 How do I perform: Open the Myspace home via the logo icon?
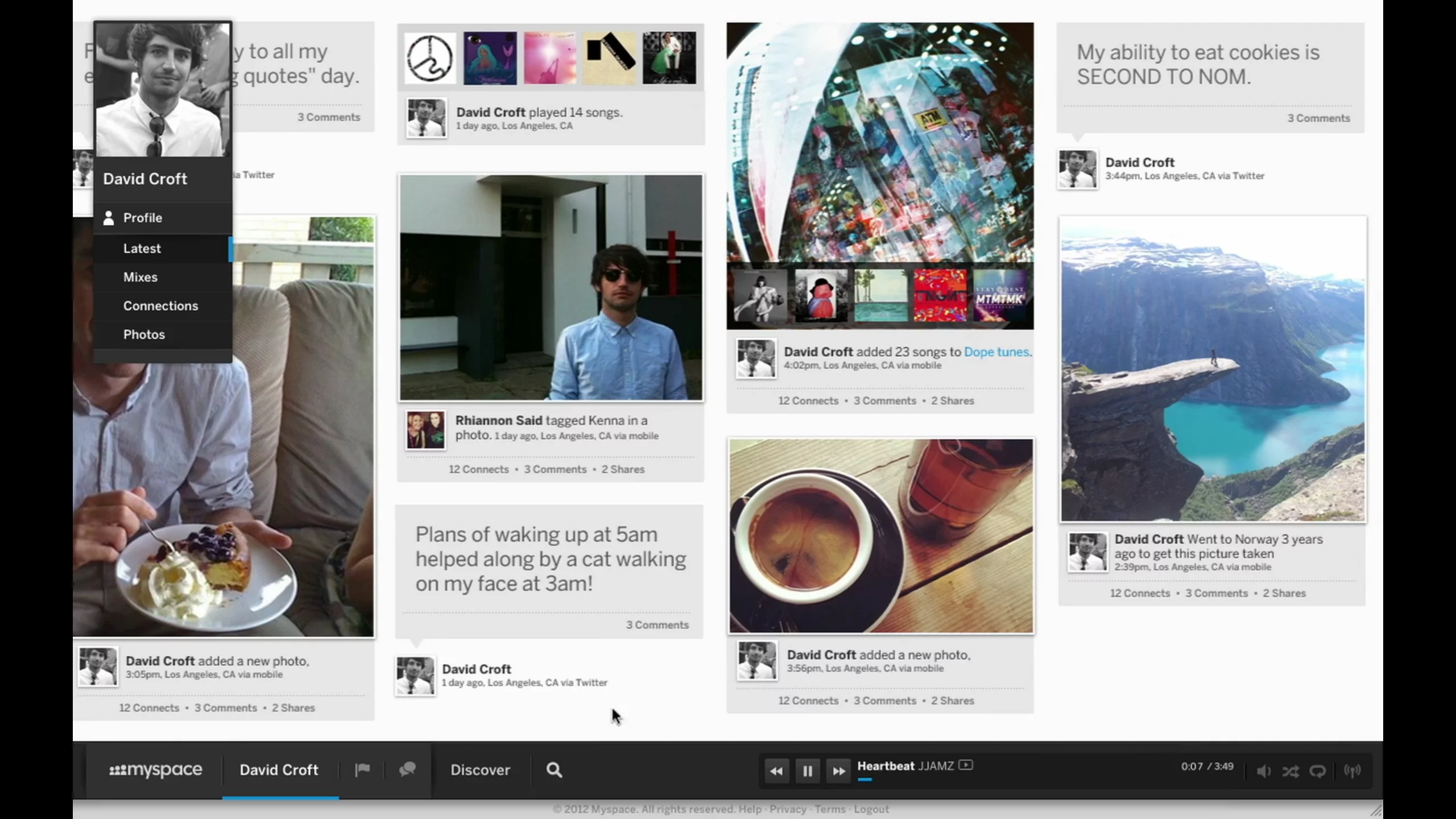pyautogui.click(x=155, y=770)
